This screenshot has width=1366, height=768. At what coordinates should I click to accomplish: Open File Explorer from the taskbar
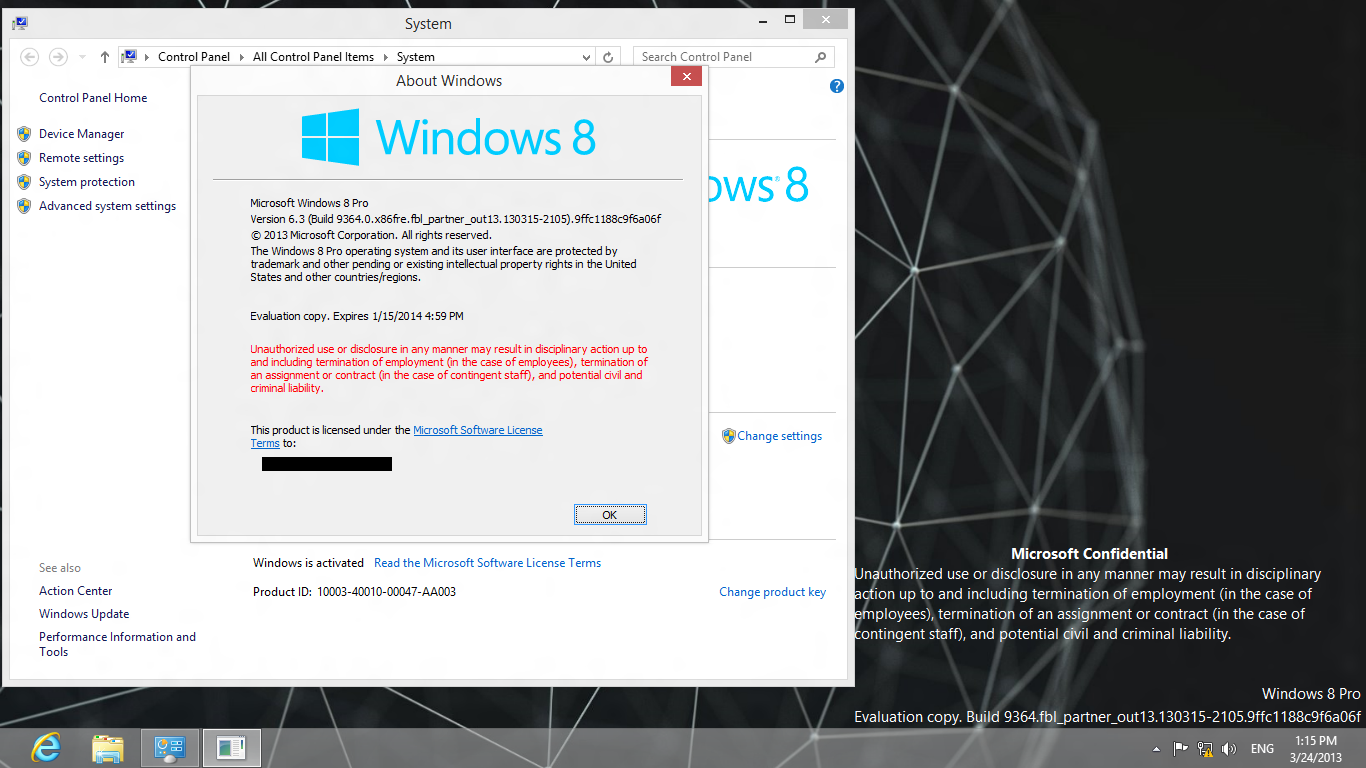click(108, 748)
